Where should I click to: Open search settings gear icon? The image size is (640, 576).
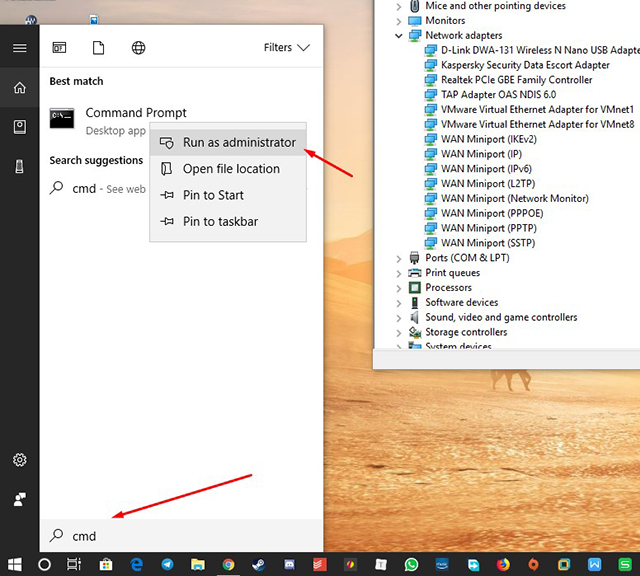(19, 460)
